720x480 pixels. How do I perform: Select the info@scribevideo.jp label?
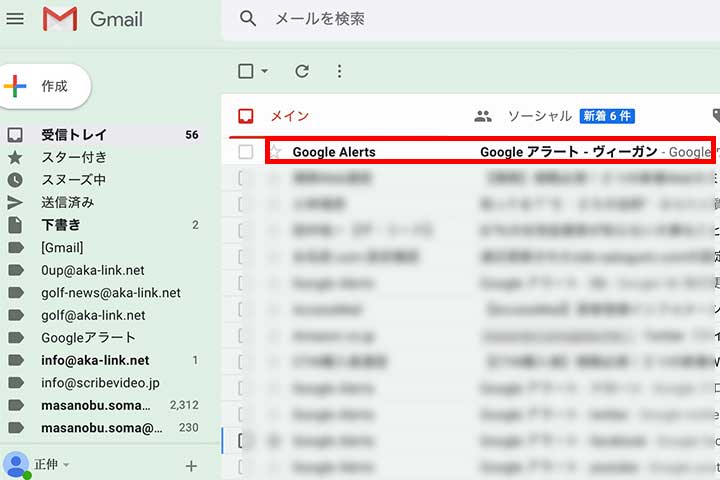tap(101, 383)
